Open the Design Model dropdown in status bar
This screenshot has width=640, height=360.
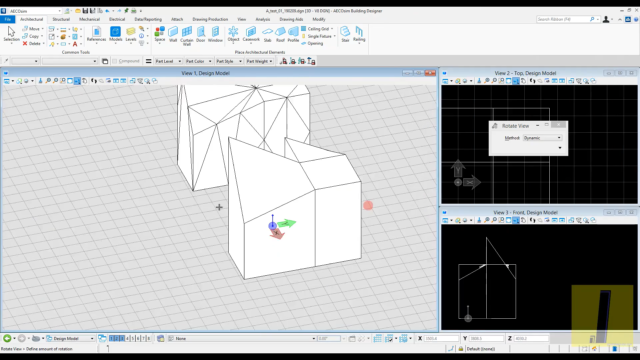point(70,338)
